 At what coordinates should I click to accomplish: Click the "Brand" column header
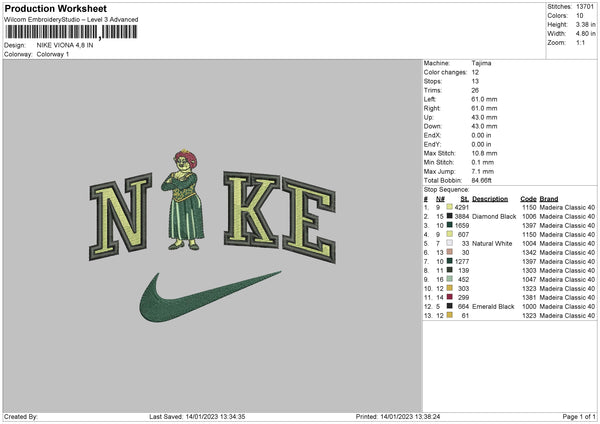[549, 199]
